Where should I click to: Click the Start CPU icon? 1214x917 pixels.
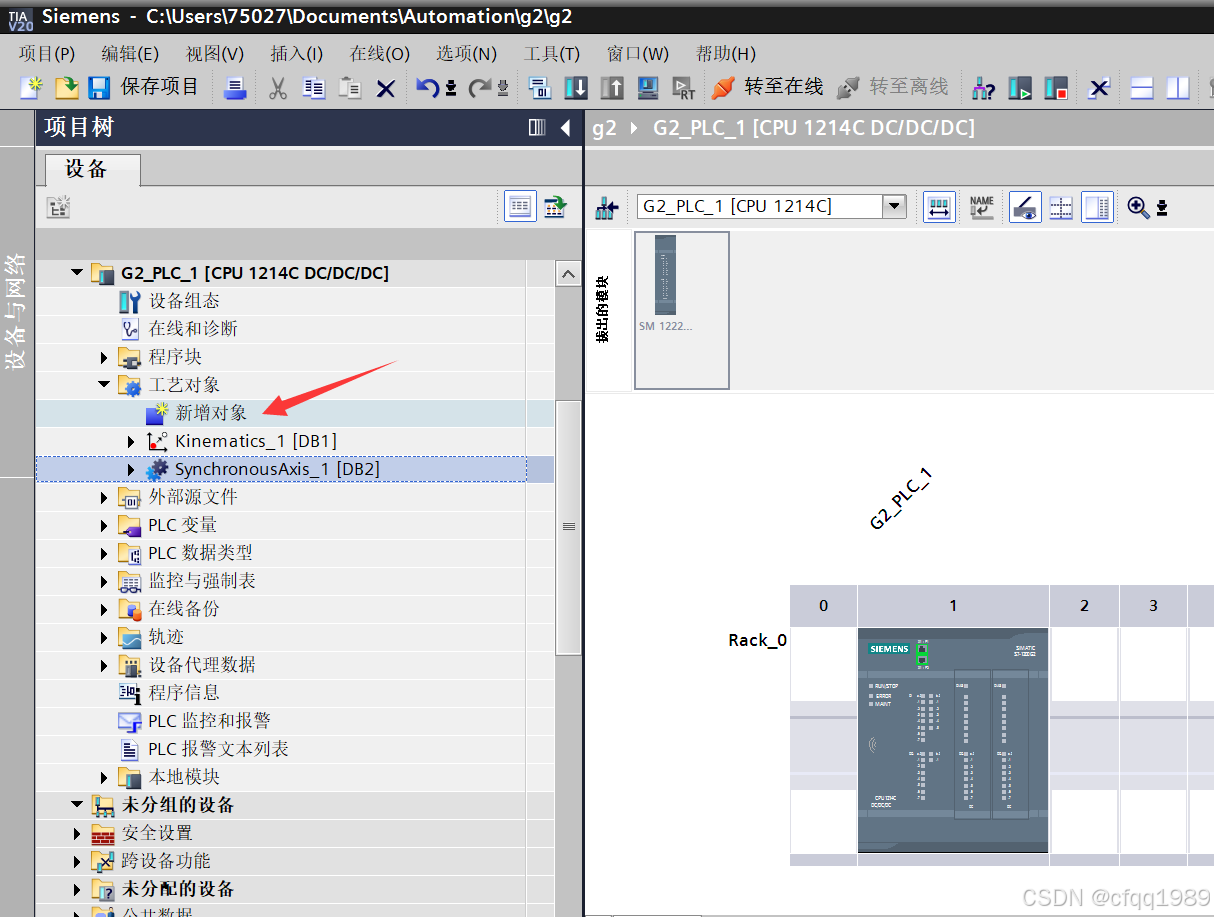[1020, 88]
